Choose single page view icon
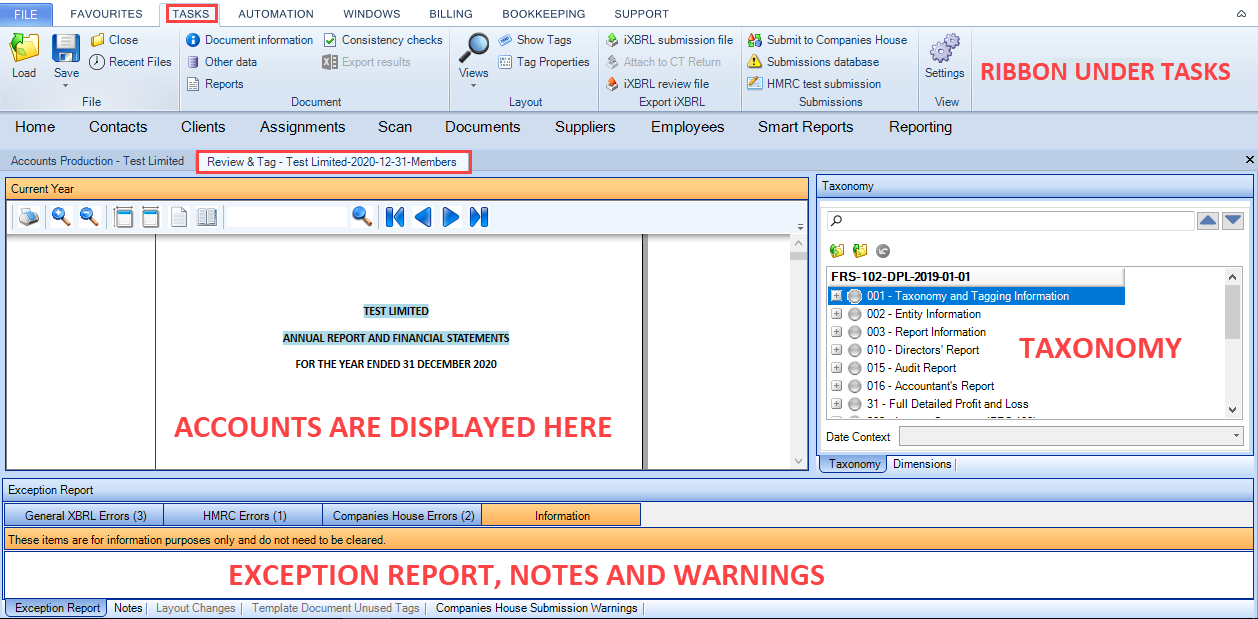The image size is (1258, 619). (x=179, y=217)
